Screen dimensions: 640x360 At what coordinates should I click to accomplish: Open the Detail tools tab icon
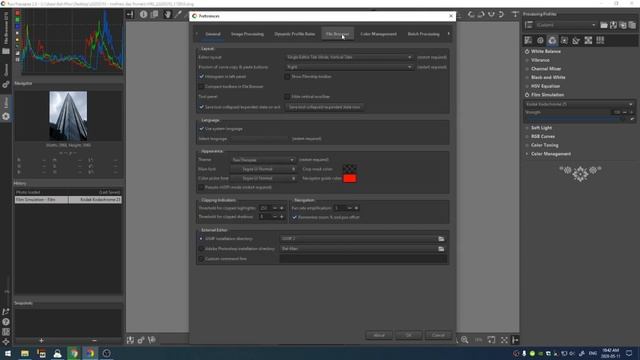pos(540,40)
